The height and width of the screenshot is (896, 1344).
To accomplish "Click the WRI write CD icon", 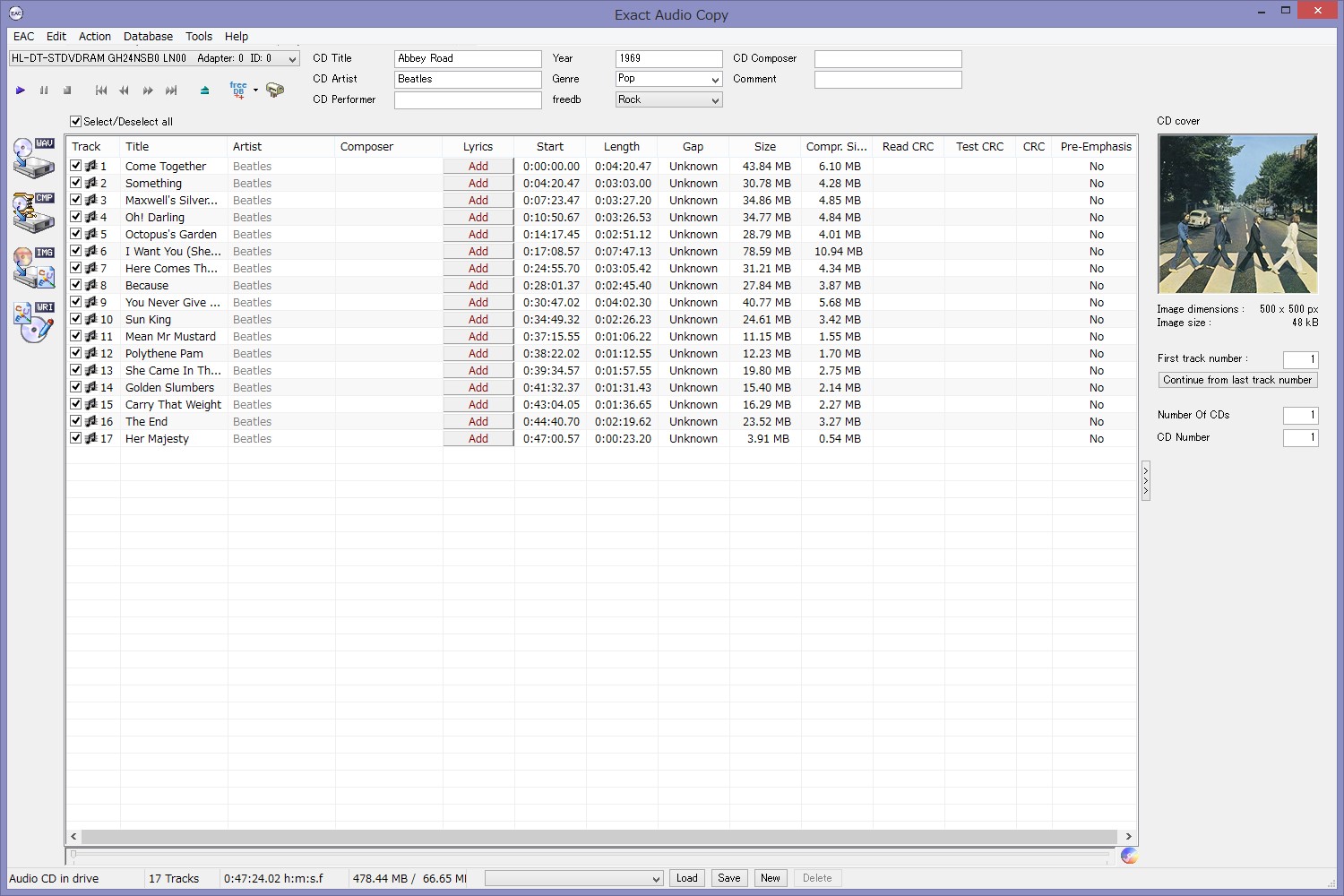I will point(34,323).
